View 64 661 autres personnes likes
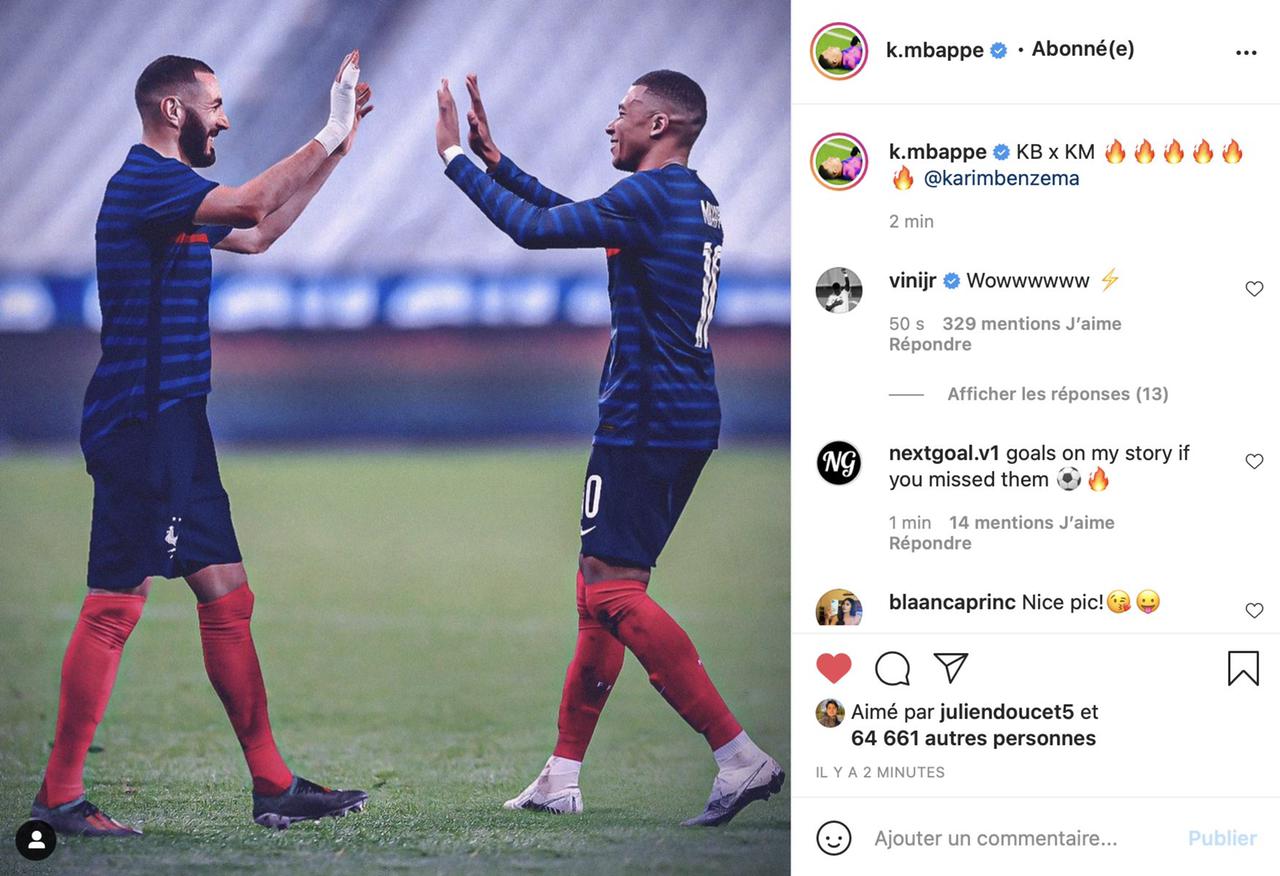Image resolution: width=1280 pixels, height=876 pixels. tap(973, 739)
